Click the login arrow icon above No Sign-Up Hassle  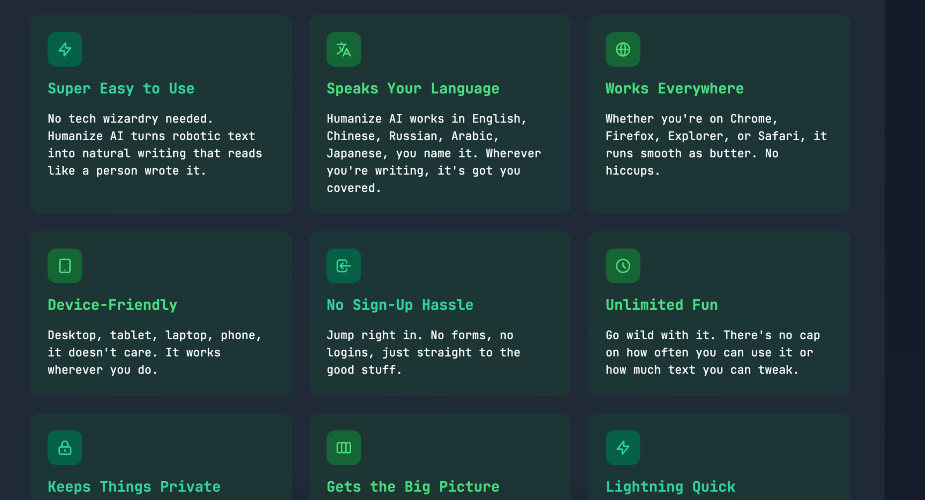[344, 266]
